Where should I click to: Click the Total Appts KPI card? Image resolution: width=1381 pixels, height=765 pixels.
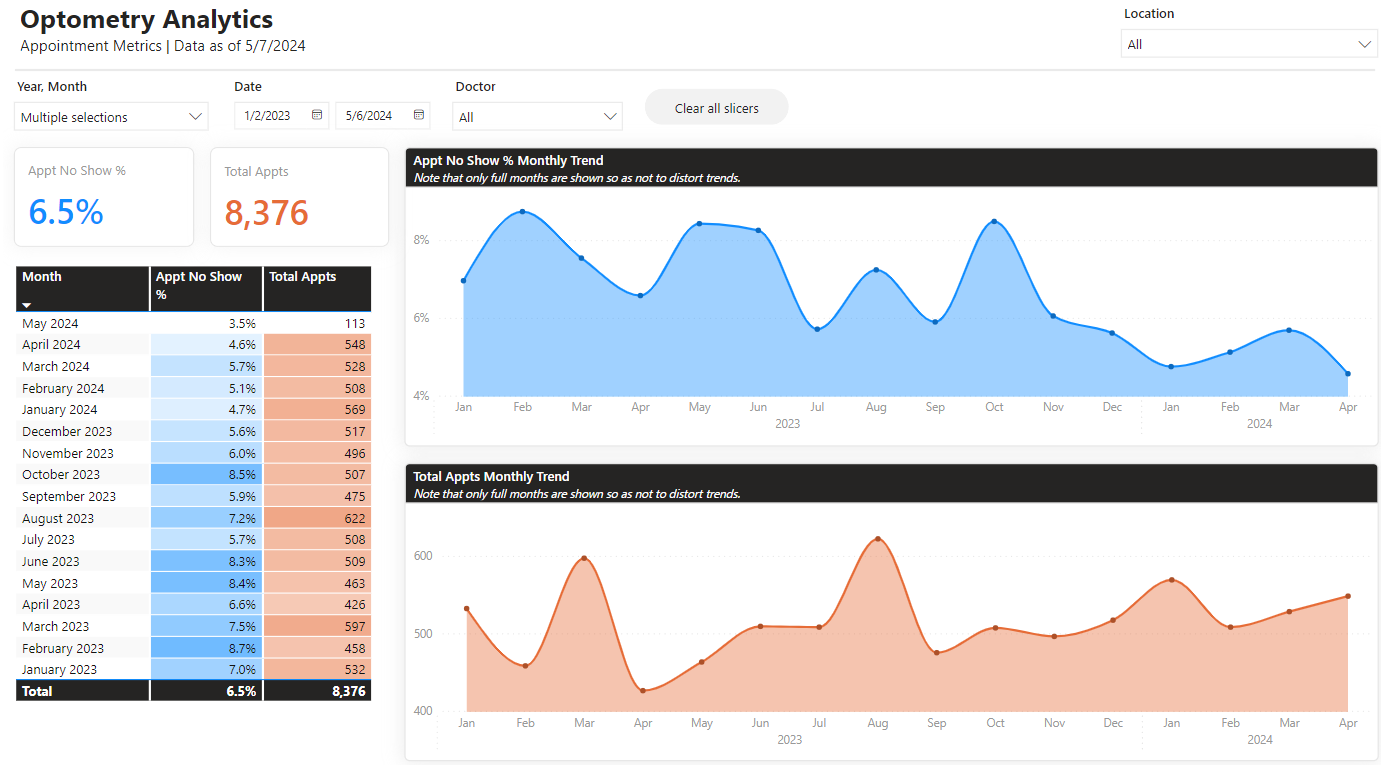(299, 196)
